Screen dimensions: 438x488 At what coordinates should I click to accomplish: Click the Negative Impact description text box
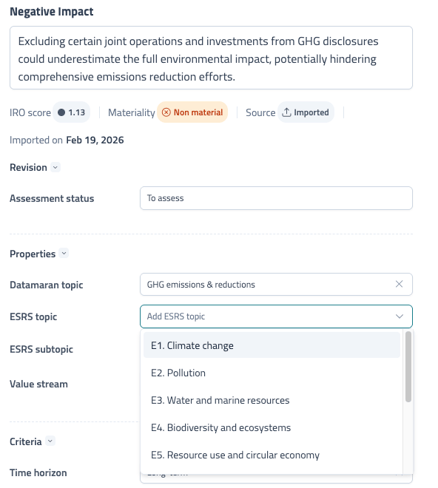pyautogui.click(x=211, y=58)
